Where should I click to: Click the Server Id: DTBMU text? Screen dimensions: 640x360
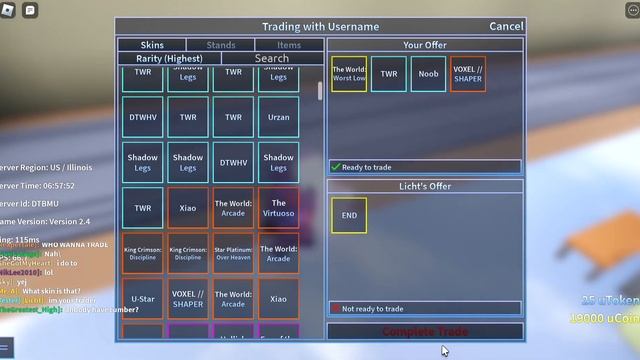coord(29,203)
